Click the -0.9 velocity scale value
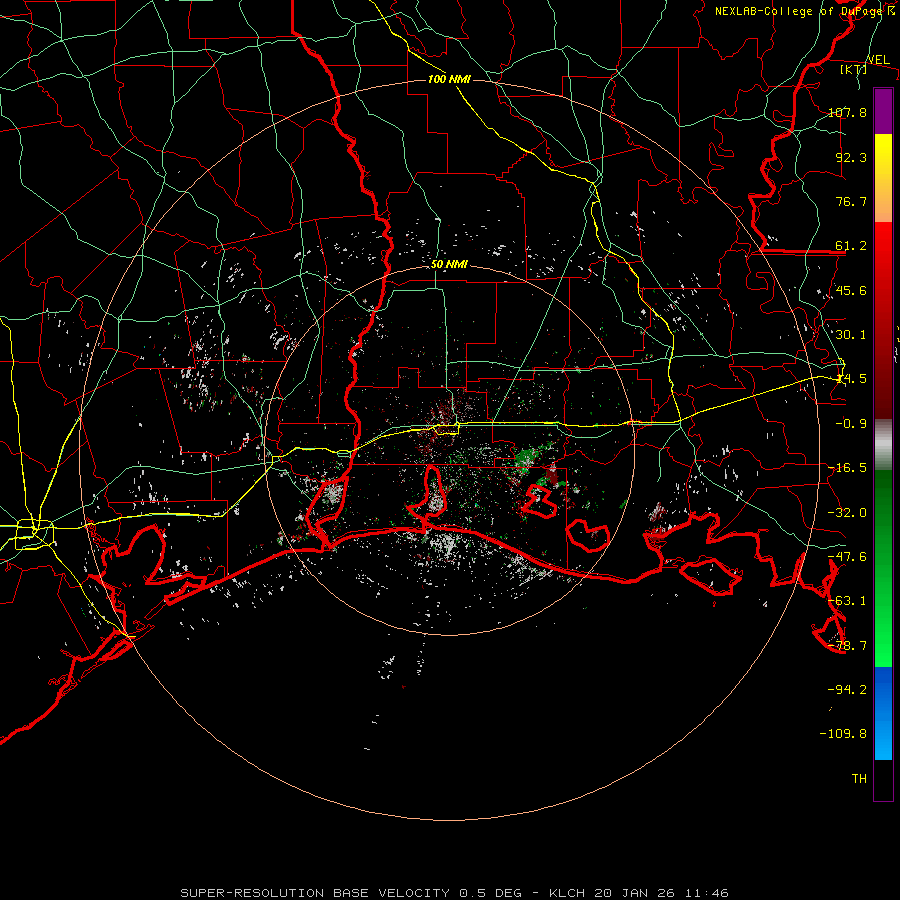This screenshot has height=900, width=900. 851,424
